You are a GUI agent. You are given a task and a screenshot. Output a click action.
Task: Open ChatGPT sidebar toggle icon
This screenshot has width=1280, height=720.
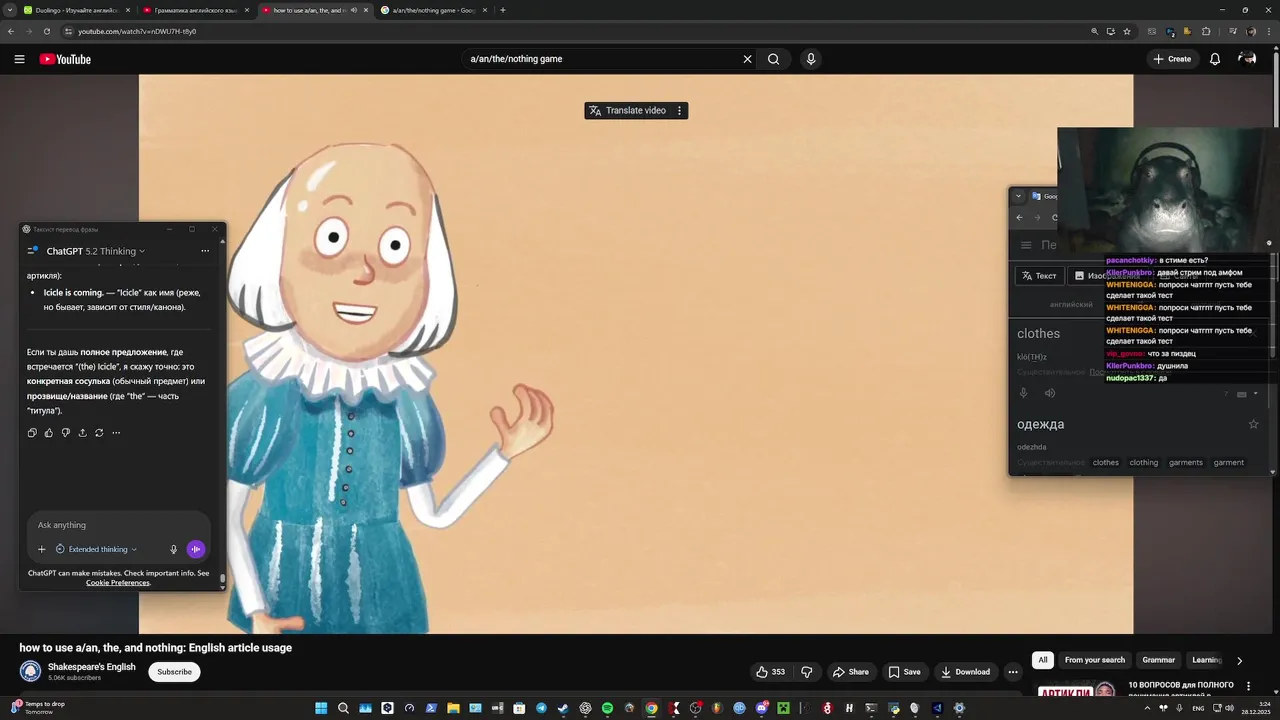pos(33,251)
